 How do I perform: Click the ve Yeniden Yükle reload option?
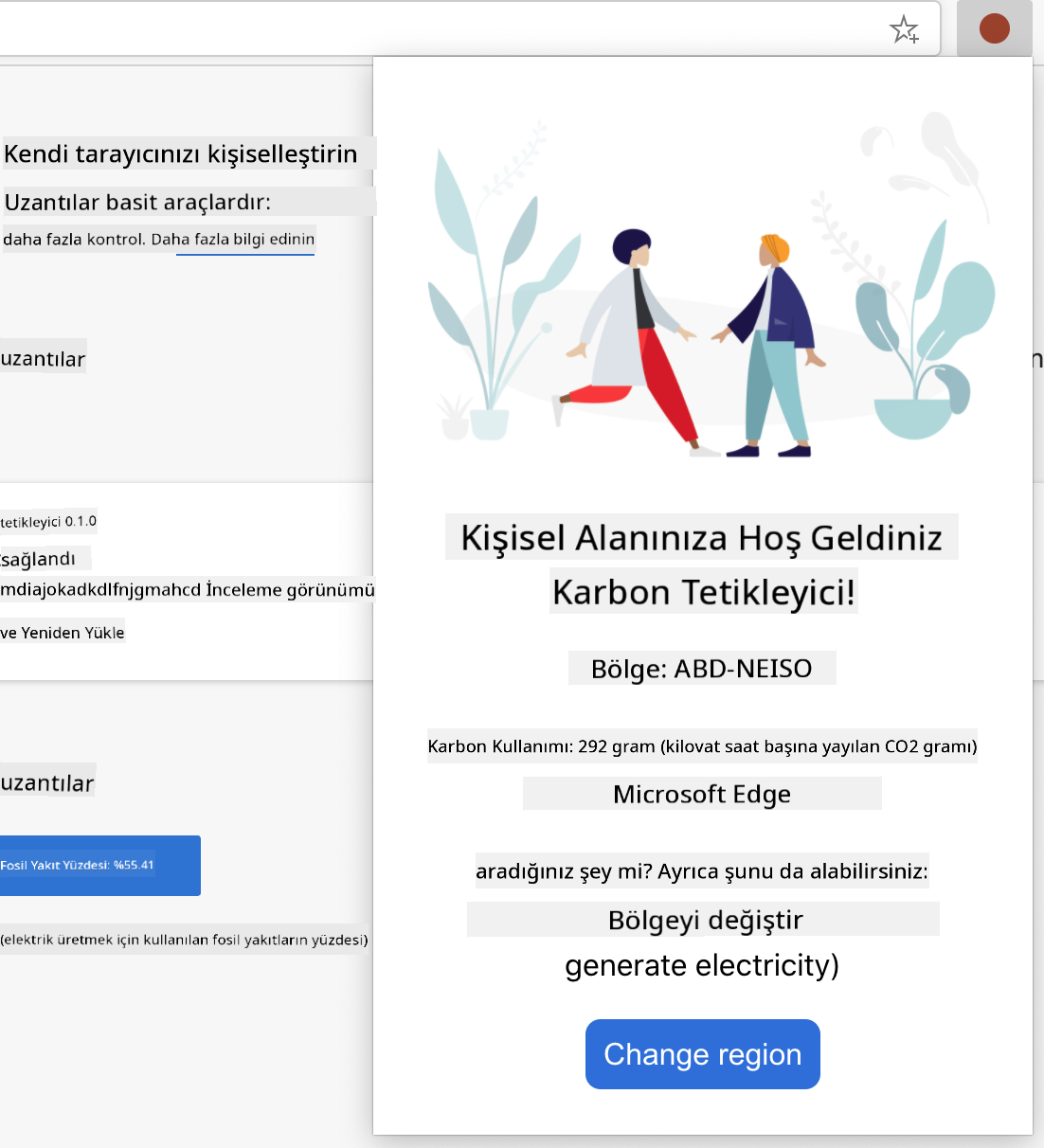point(62,632)
